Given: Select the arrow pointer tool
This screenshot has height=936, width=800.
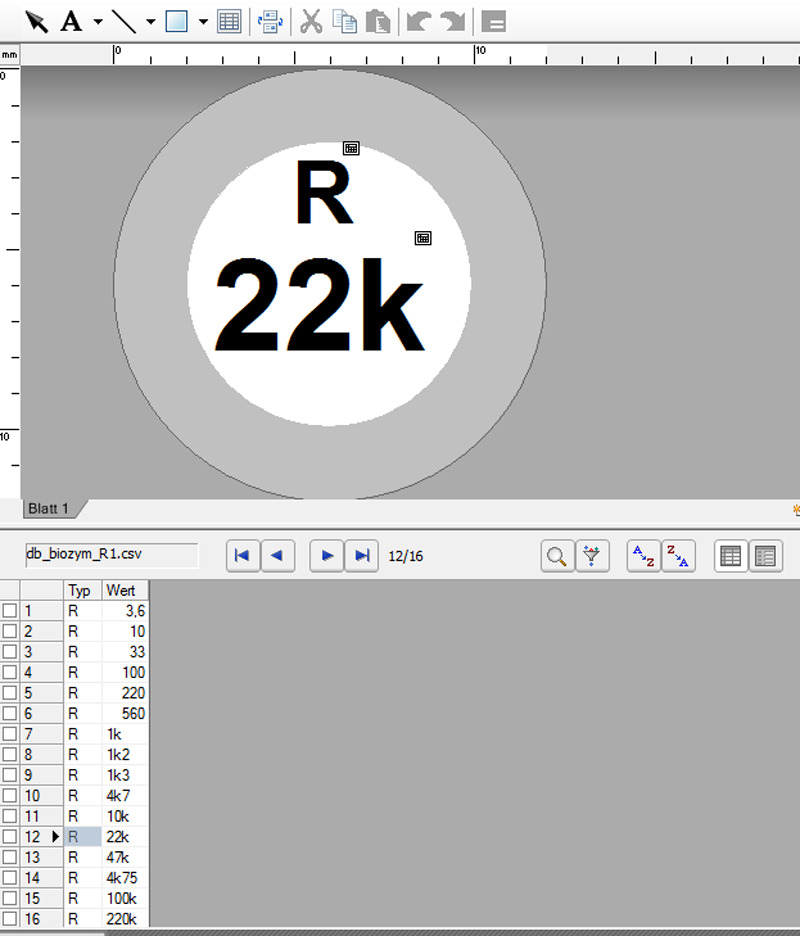Looking at the screenshot, I should 36,22.
